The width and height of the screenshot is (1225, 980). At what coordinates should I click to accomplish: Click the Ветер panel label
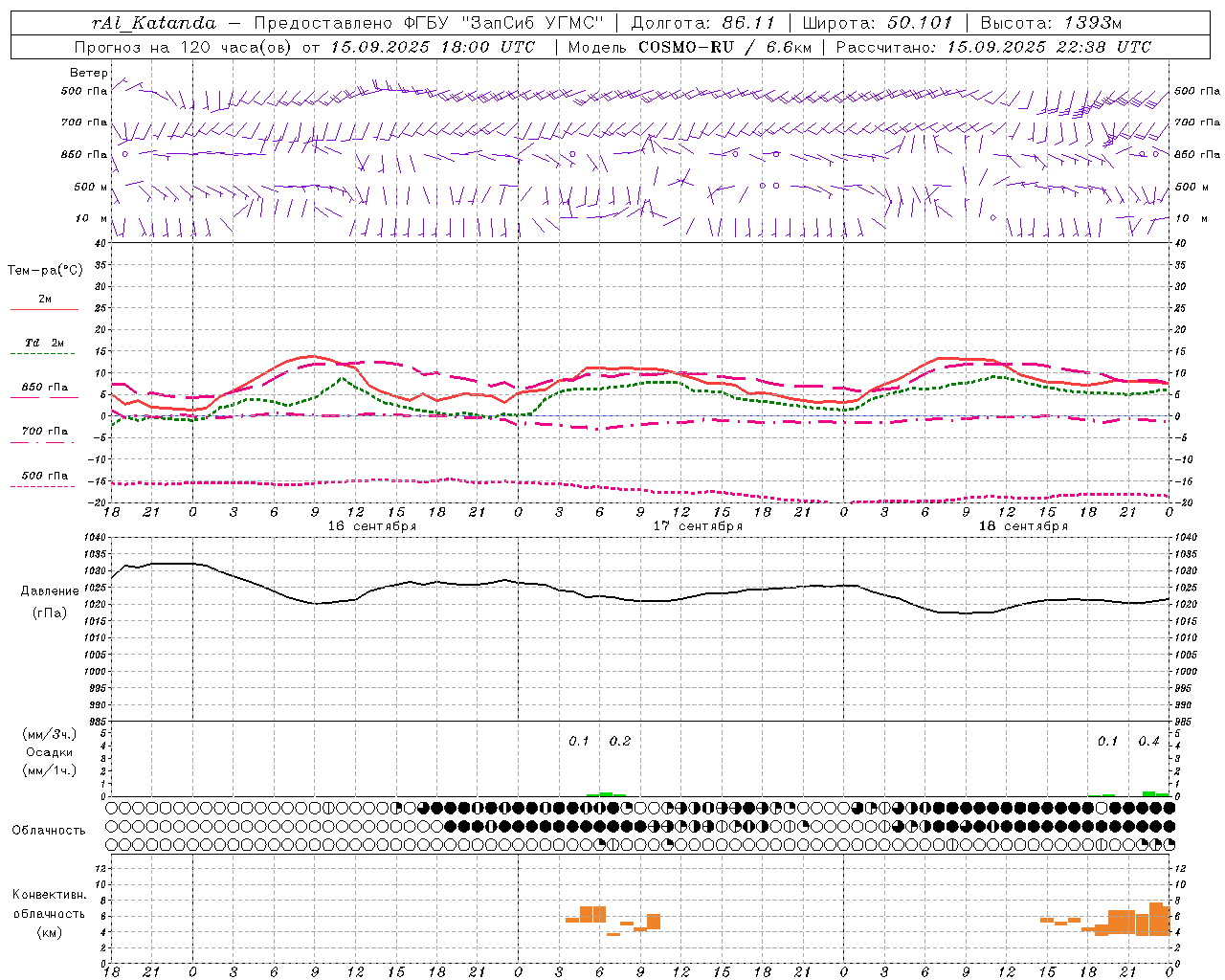[89, 73]
